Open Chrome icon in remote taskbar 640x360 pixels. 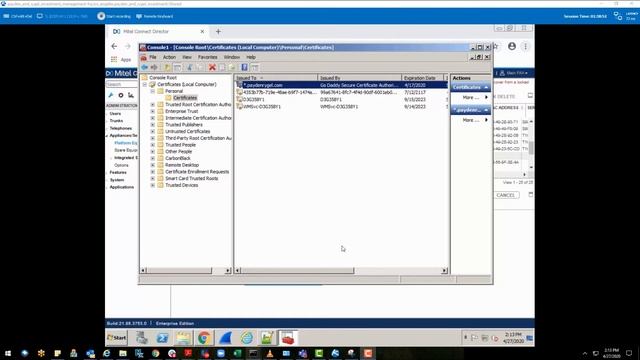click(x=204, y=338)
